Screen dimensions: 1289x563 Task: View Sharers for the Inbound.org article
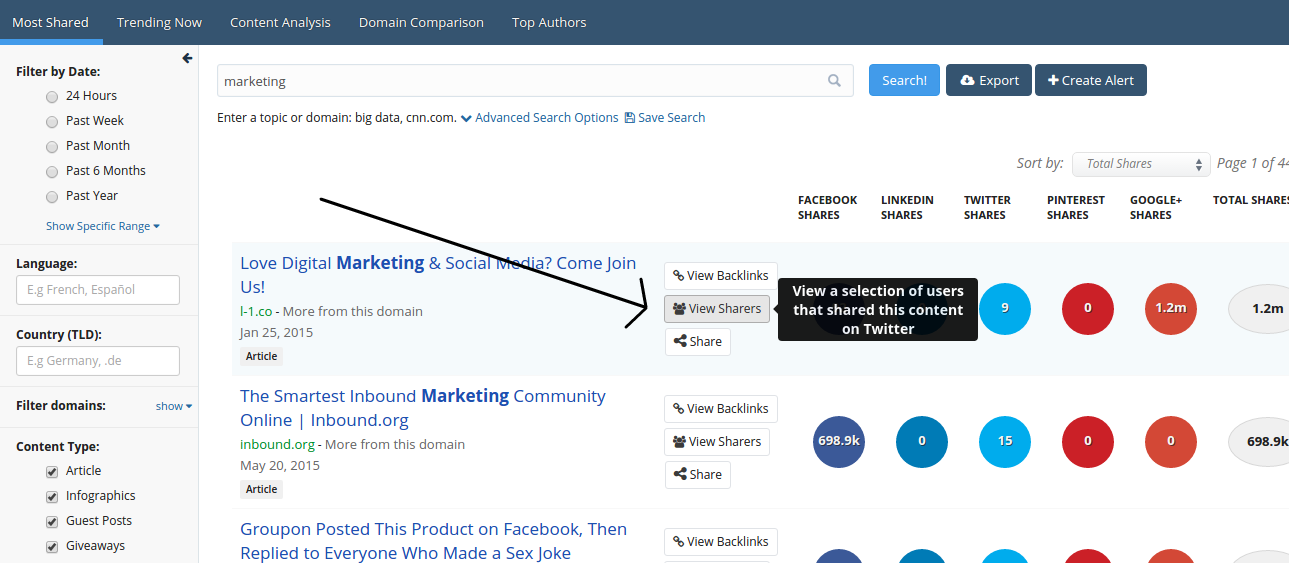point(717,442)
